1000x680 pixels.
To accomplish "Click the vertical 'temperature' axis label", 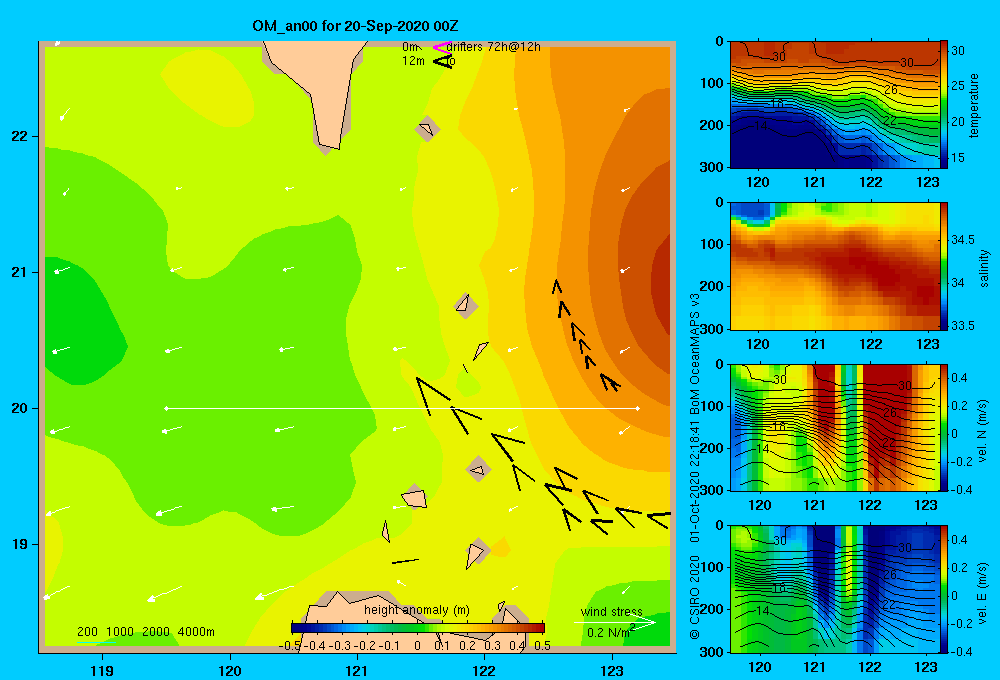I will pyautogui.click(x=974, y=105).
